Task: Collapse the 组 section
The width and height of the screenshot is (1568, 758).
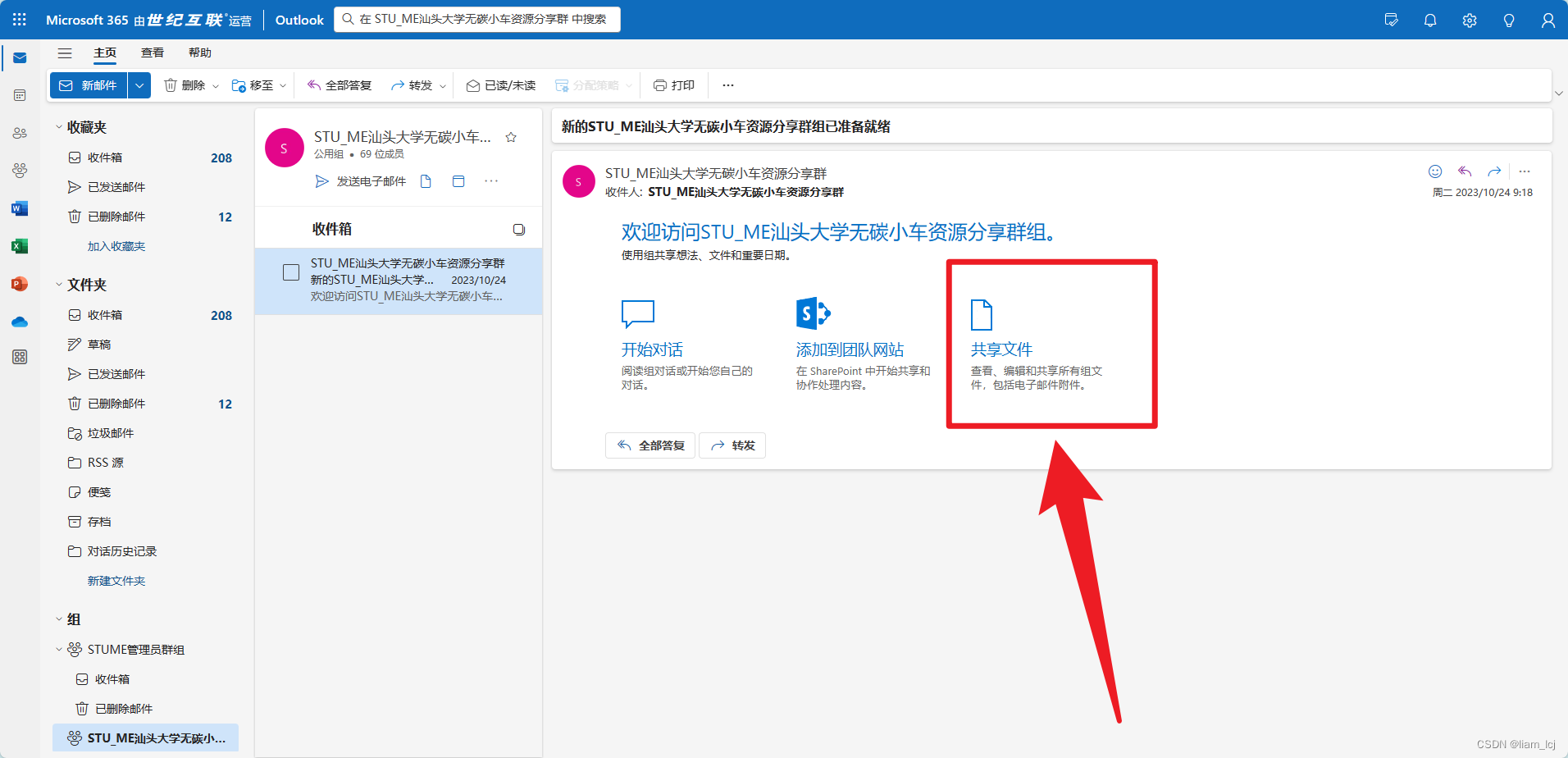Action: pos(59,619)
